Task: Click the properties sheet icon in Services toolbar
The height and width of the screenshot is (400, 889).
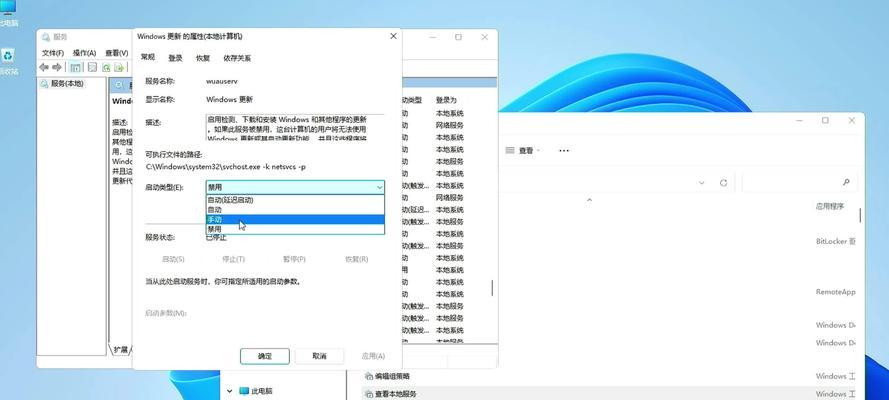Action: pos(92,67)
